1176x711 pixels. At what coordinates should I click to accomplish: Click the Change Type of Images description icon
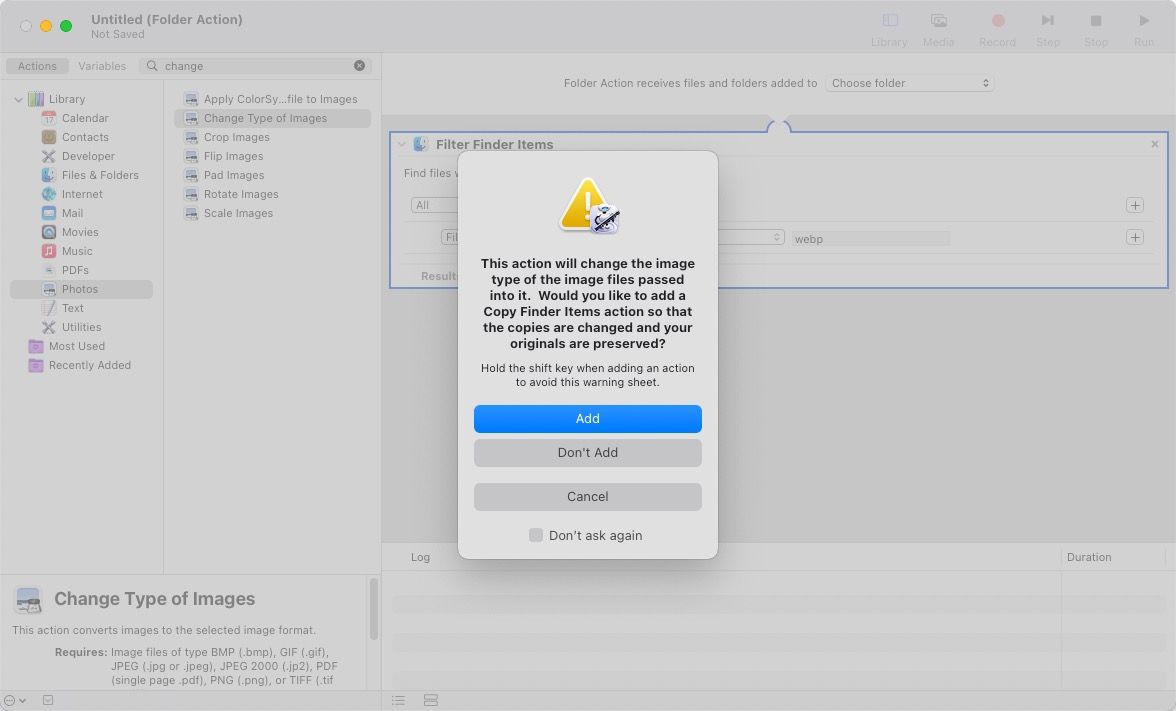28,600
